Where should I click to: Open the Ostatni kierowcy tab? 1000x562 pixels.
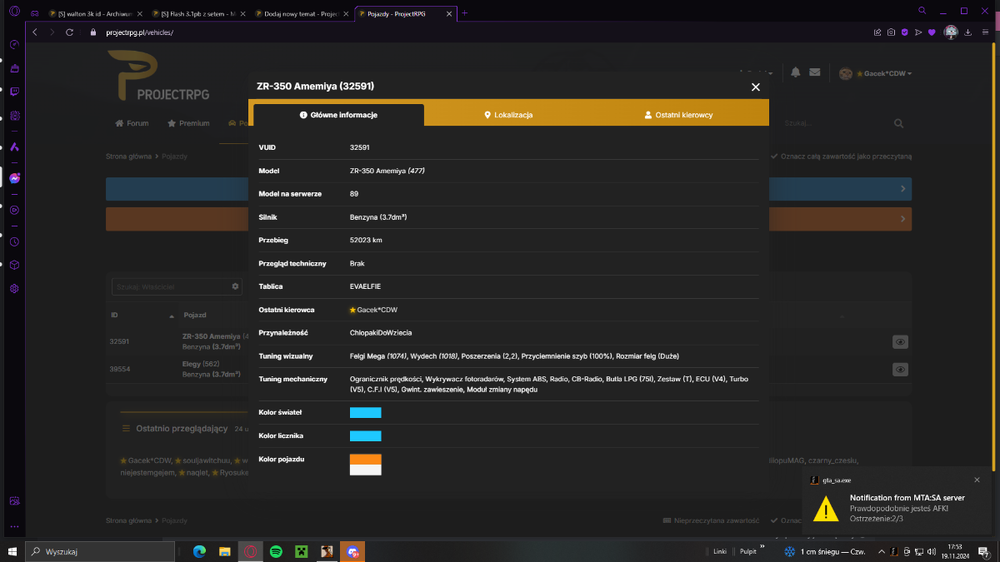tap(679, 115)
